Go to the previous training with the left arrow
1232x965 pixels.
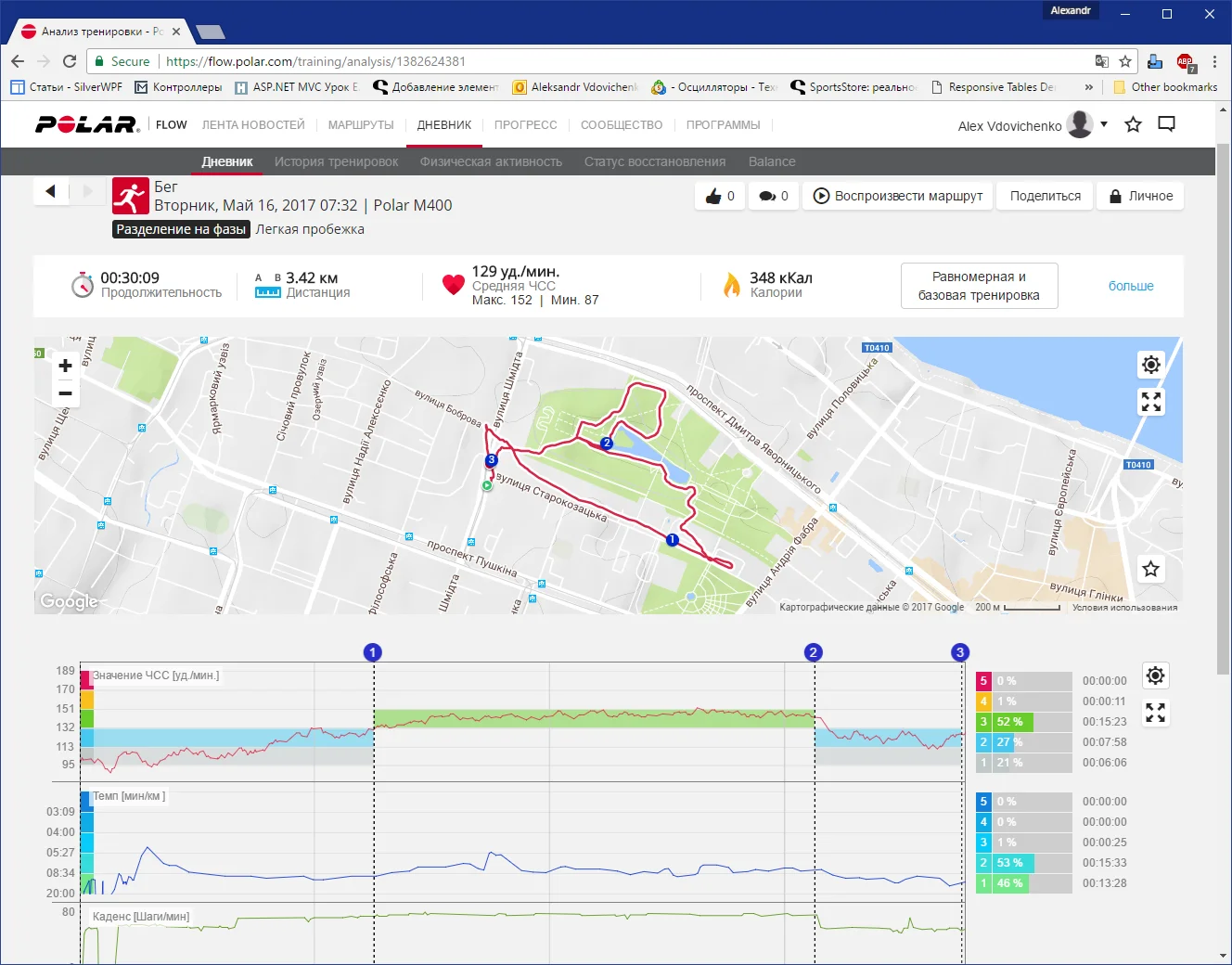[x=51, y=191]
